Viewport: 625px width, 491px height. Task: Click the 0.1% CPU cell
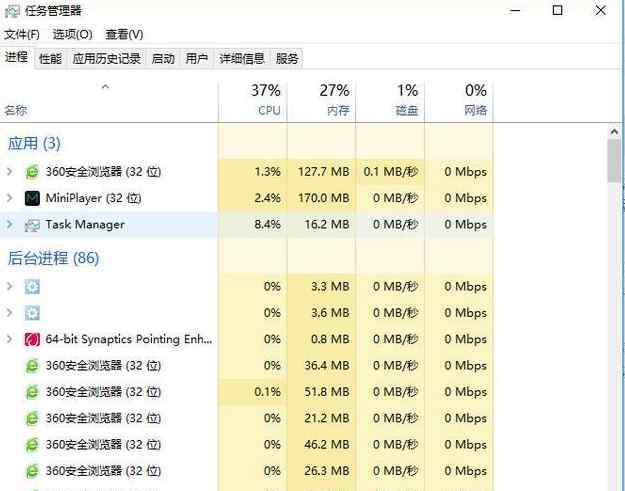(x=253, y=392)
